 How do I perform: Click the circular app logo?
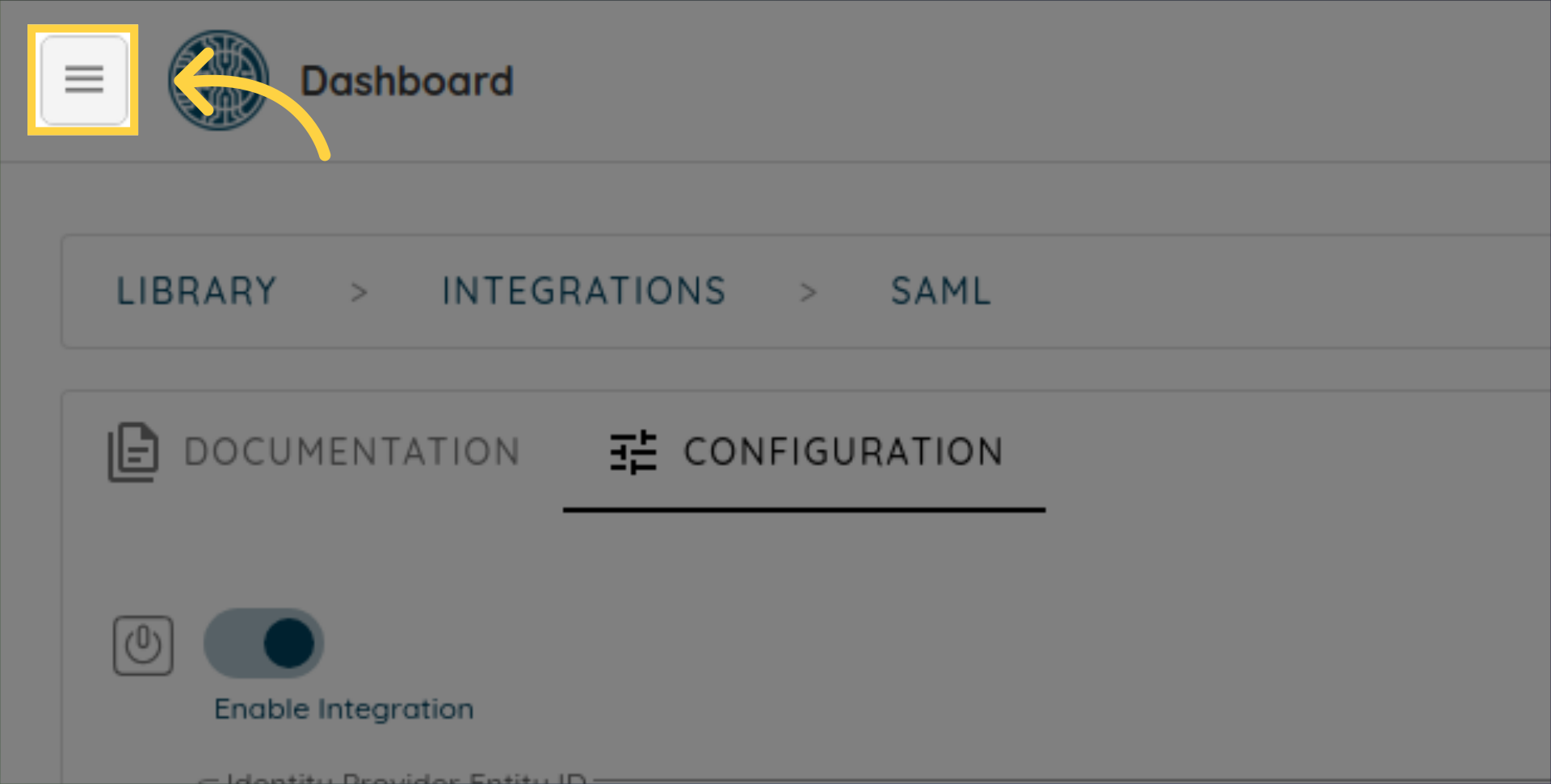[x=219, y=80]
